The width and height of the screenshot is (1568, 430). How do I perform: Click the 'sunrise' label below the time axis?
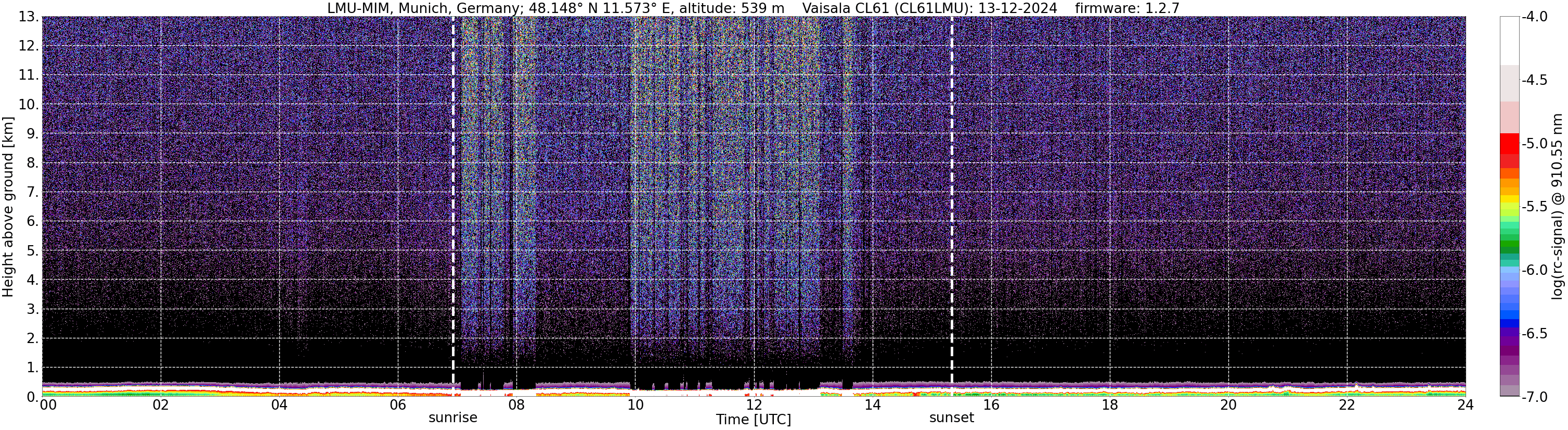coord(453,418)
